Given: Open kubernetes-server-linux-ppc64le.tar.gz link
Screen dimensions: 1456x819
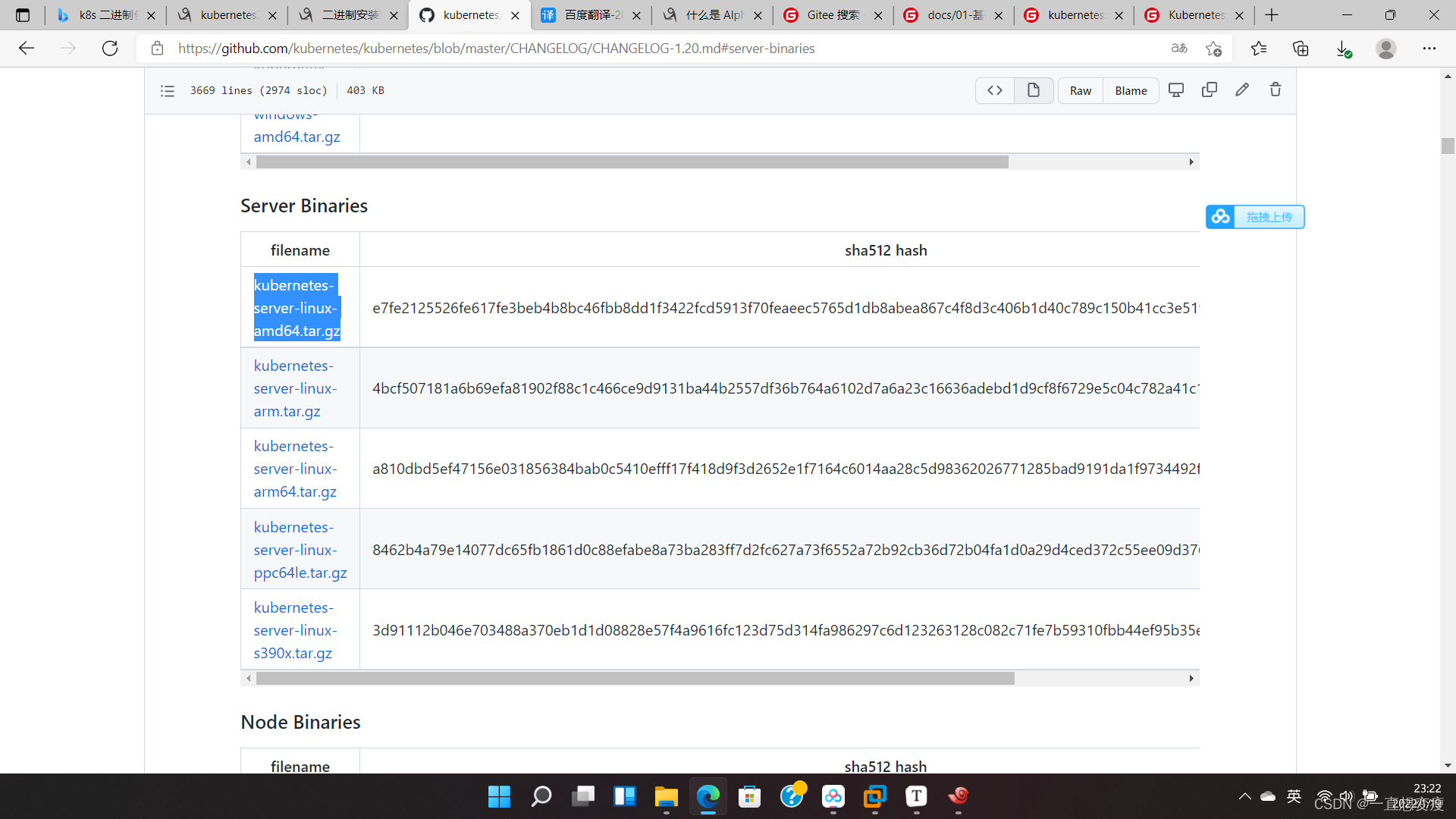Looking at the screenshot, I should pos(300,550).
